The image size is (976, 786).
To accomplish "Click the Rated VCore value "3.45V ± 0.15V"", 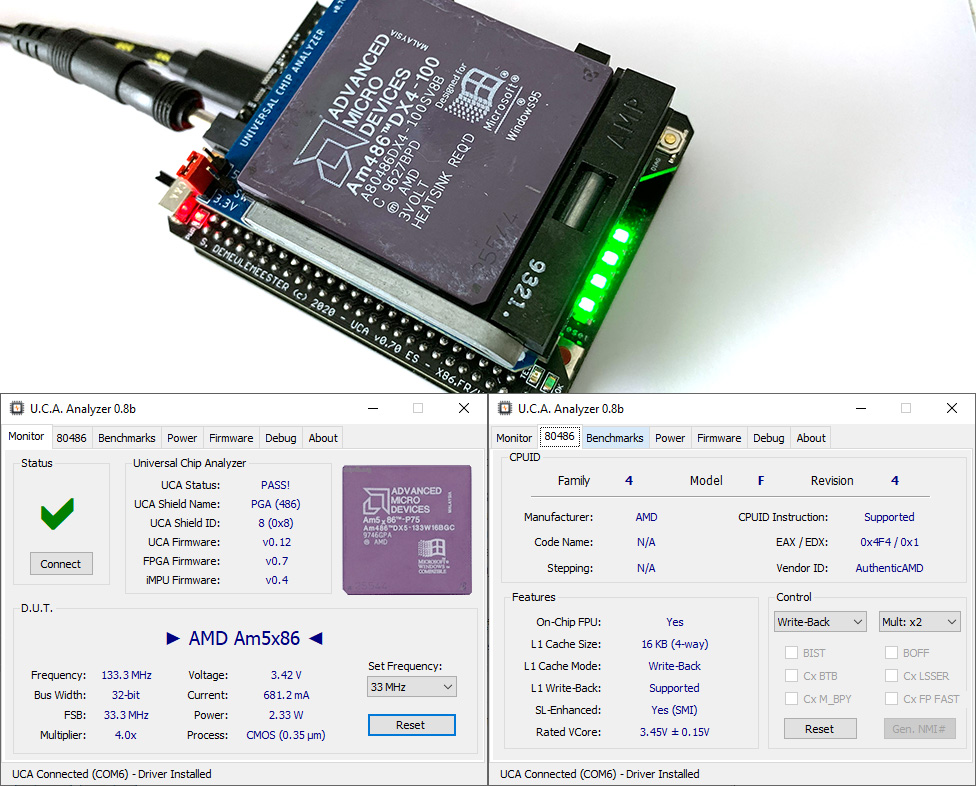I will [x=675, y=732].
